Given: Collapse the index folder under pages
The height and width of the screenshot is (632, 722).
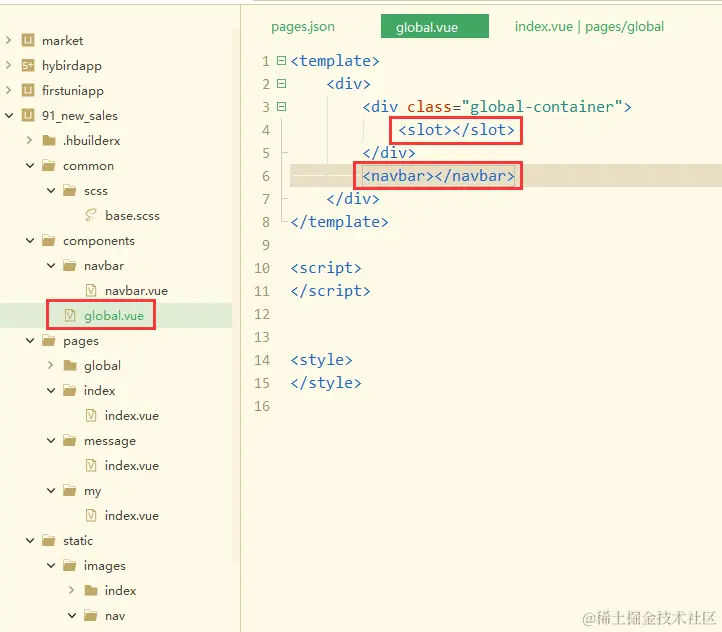Looking at the screenshot, I should 51,391.
